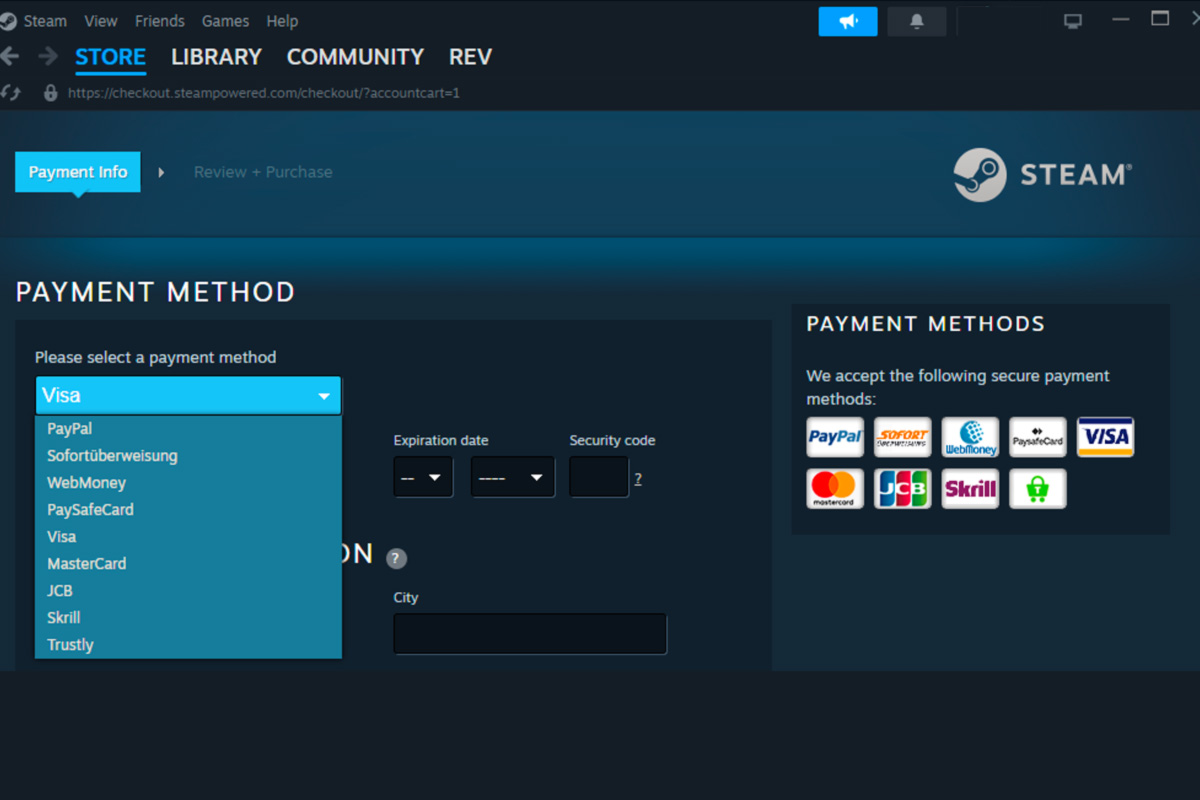The height and width of the screenshot is (800, 1200).
Task: Choose MasterCard from the payment list
Action: 188,563
